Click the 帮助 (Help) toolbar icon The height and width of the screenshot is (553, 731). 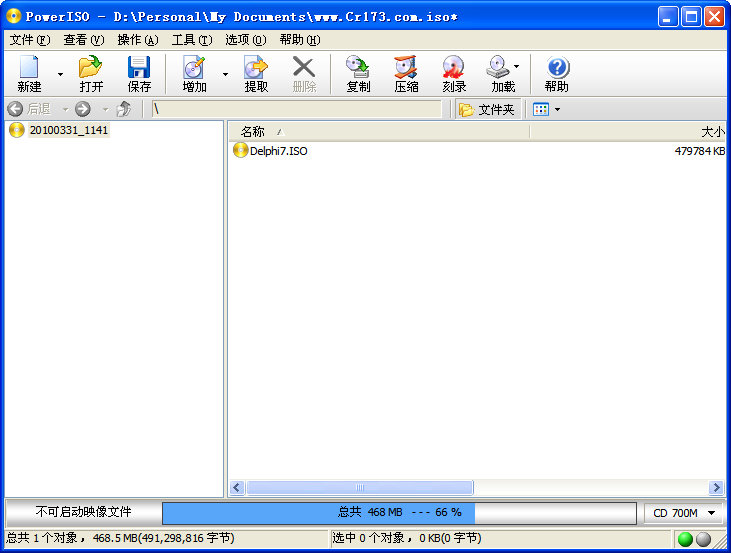click(x=557, y=74)
